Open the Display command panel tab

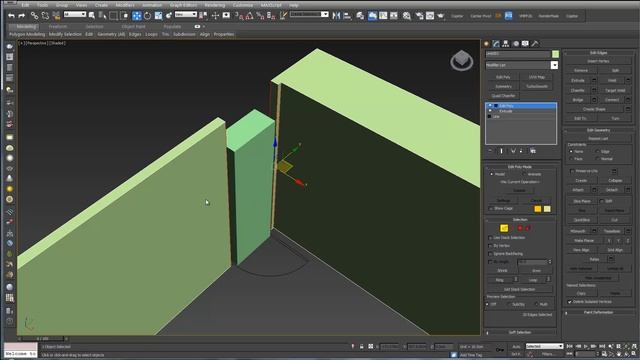(525, 44)
